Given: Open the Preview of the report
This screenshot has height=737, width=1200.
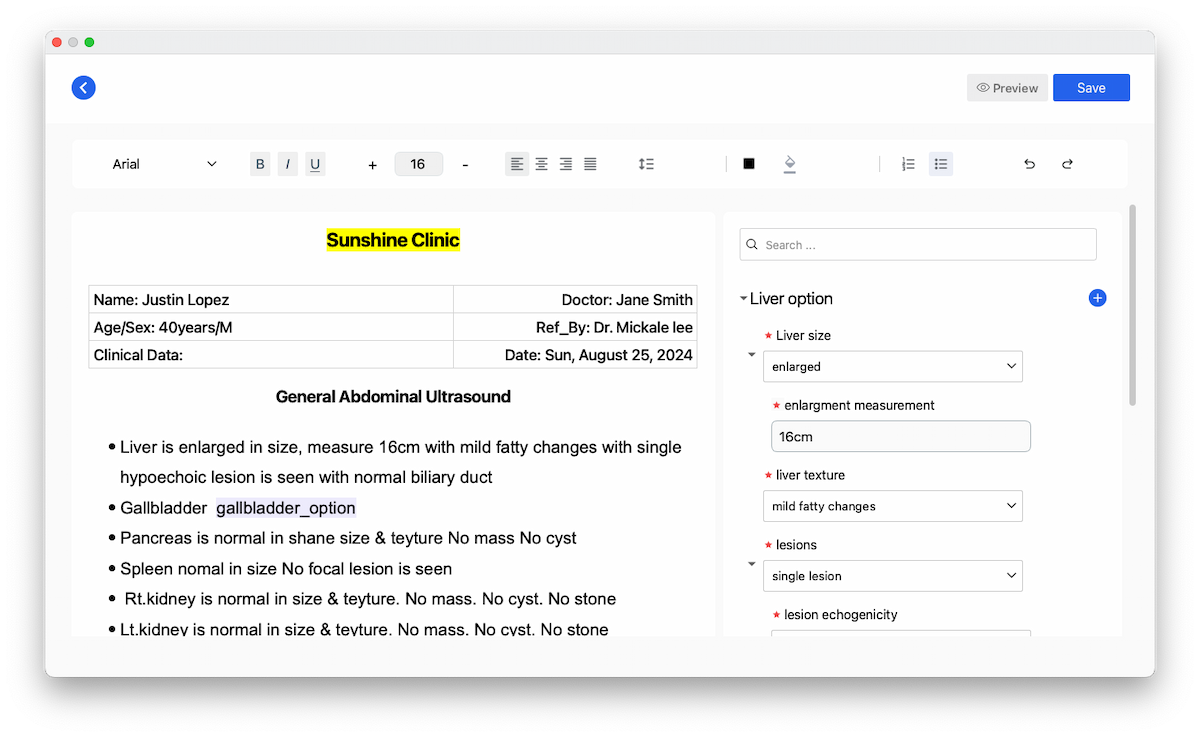Looking at the screenshot, I should [1007, 88].
